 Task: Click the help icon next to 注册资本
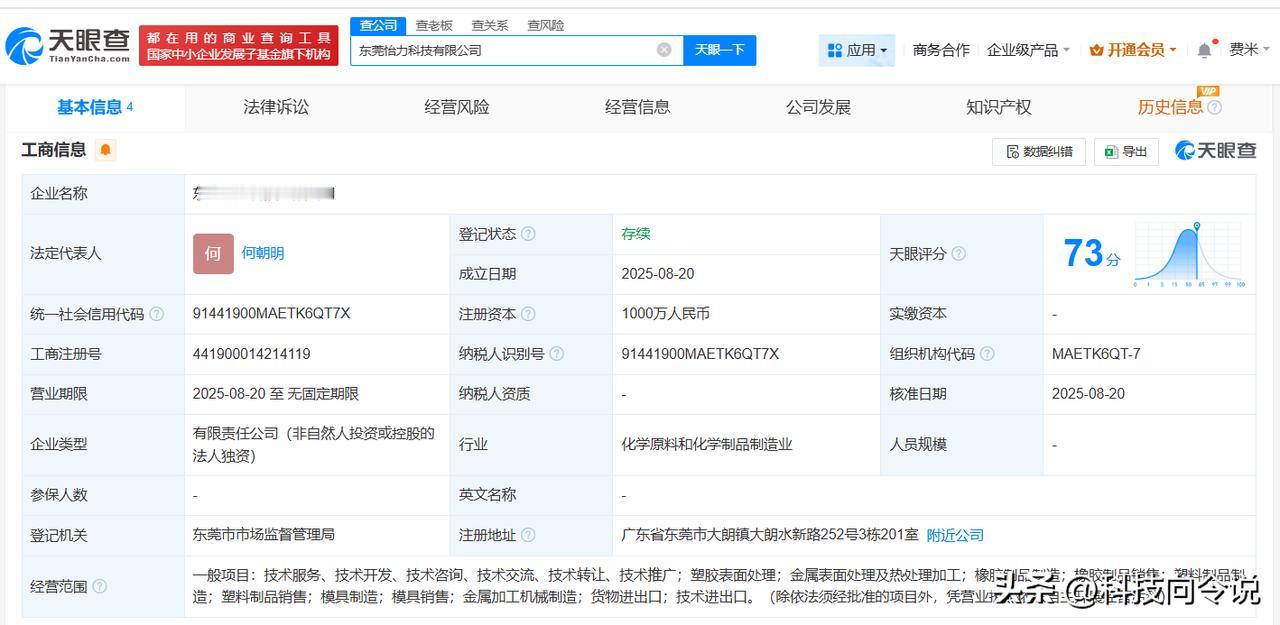pos(528,314)
